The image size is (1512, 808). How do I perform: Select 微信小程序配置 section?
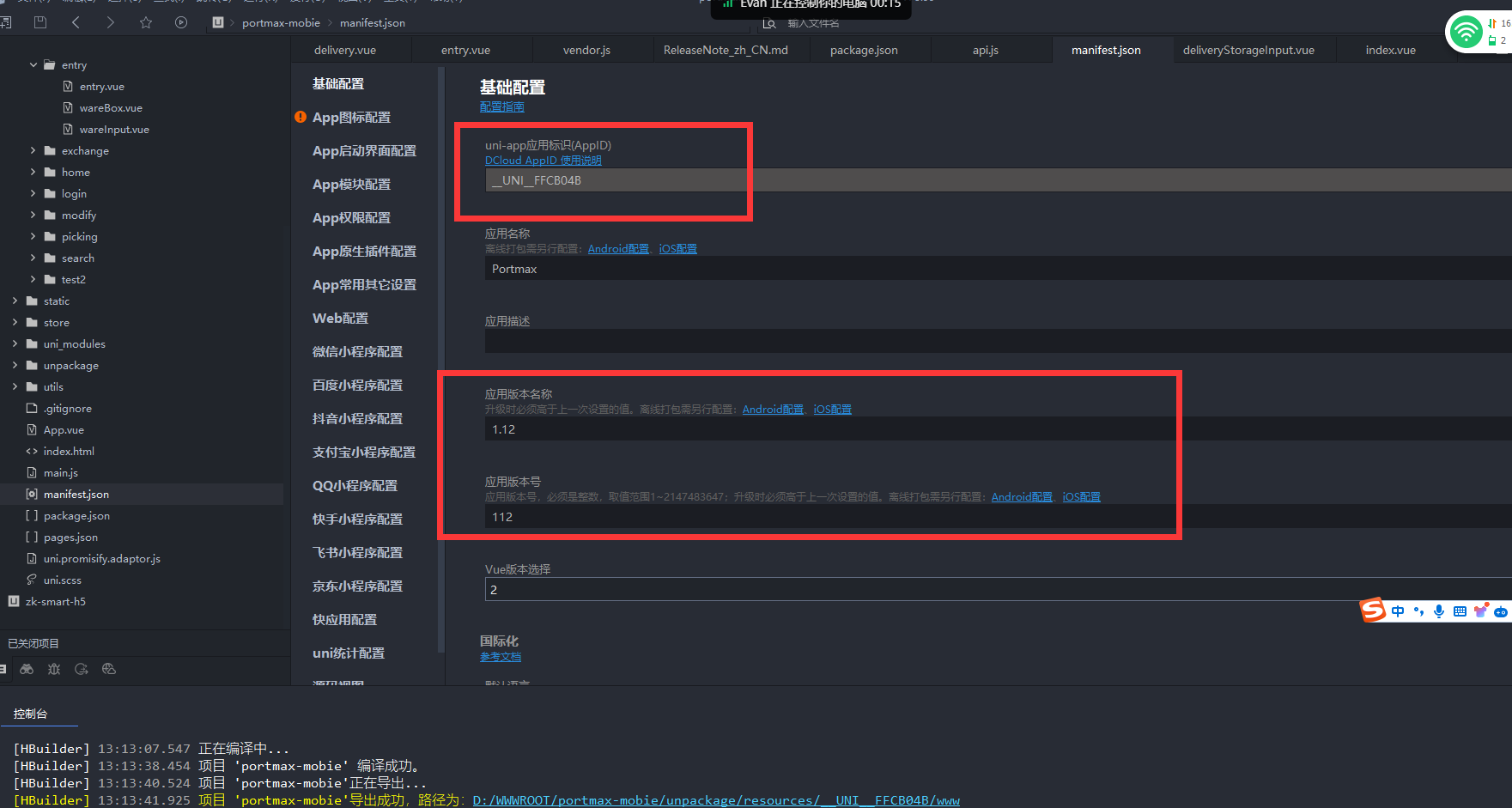pyautogui.click(x=357, y=351)
